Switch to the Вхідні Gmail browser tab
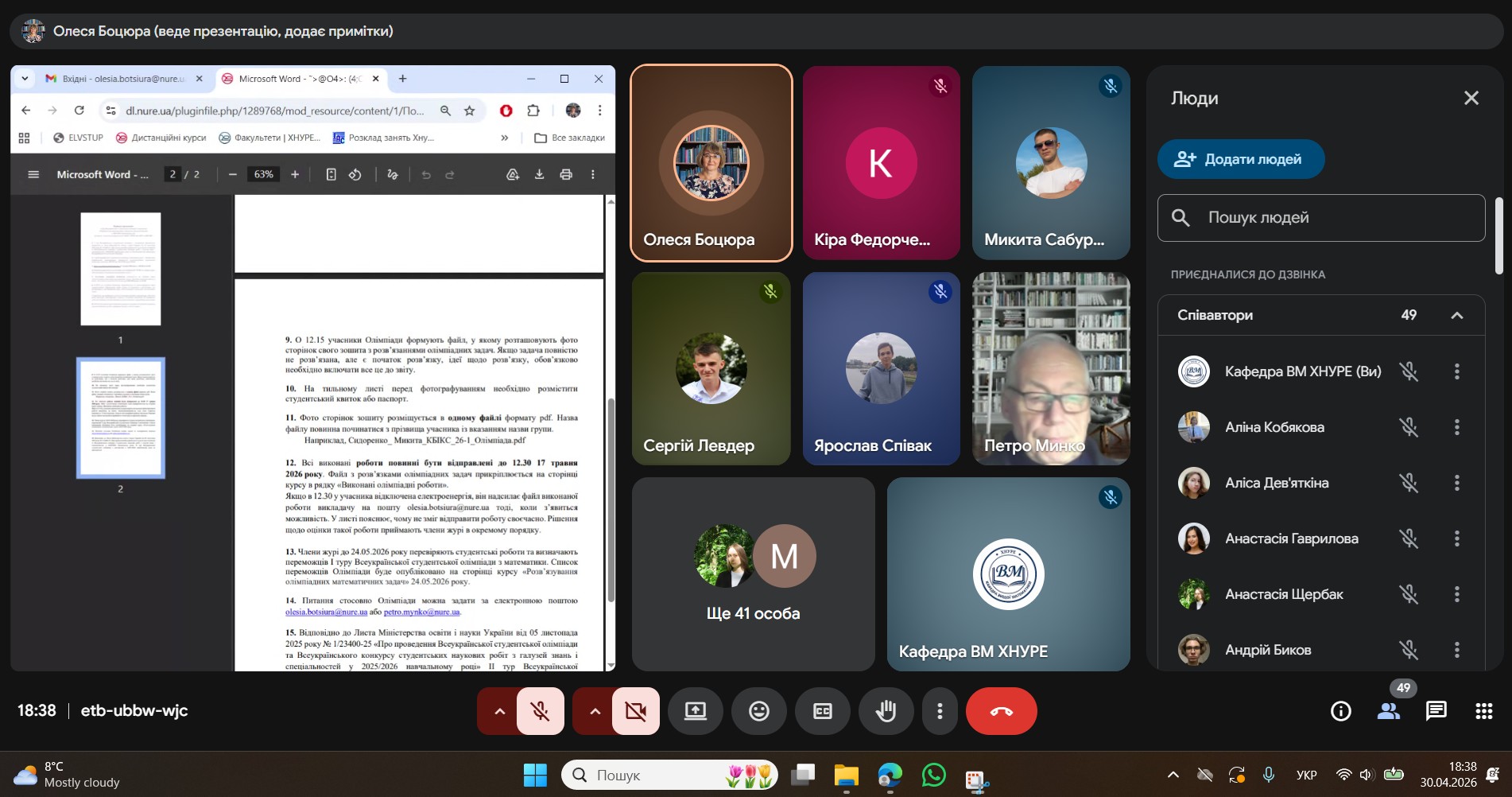This screenshot has width=1512, height=797. [123, 79]
